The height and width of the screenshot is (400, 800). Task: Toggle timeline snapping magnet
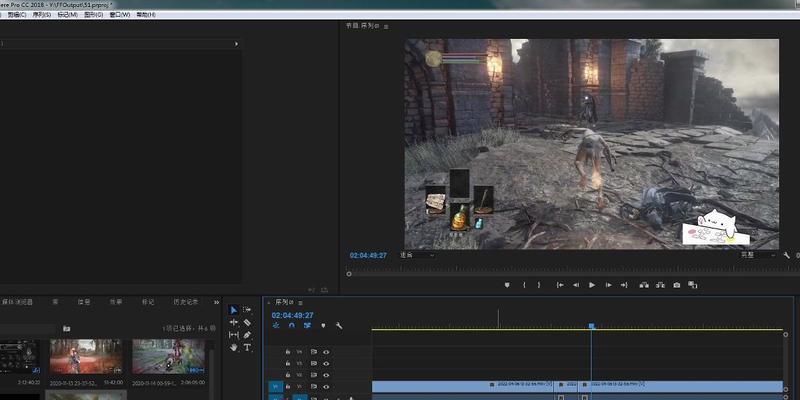[x=291, y=326]
